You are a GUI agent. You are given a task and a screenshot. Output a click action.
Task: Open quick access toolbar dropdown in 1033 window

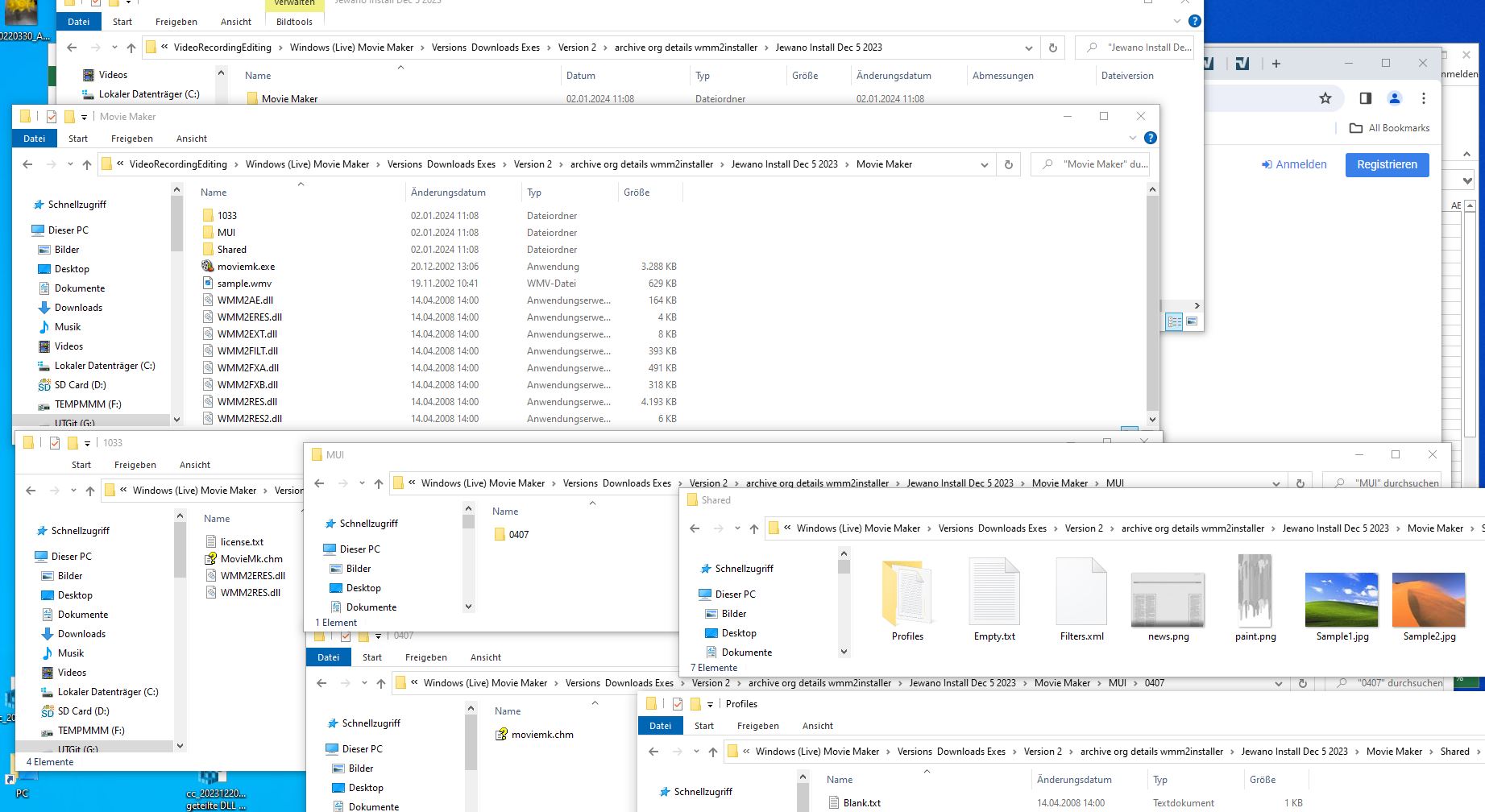click(x=87, y=443)
